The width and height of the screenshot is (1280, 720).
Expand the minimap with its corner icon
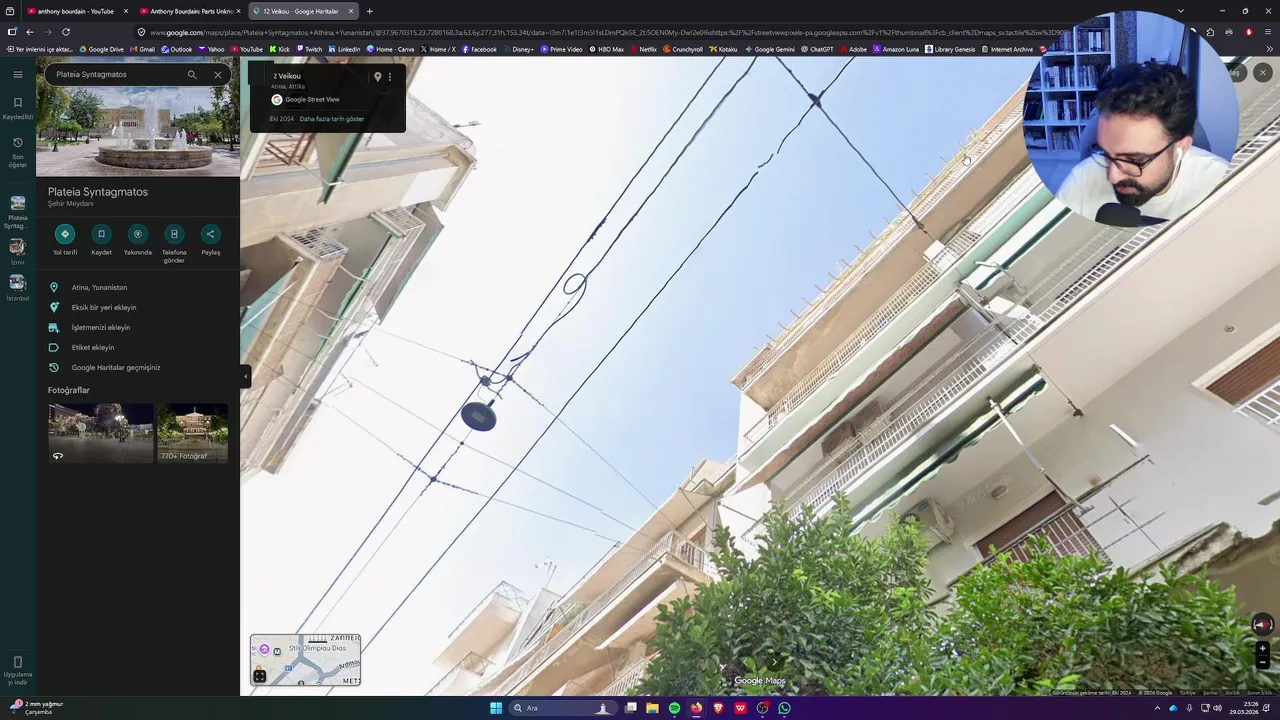(260, 676)
